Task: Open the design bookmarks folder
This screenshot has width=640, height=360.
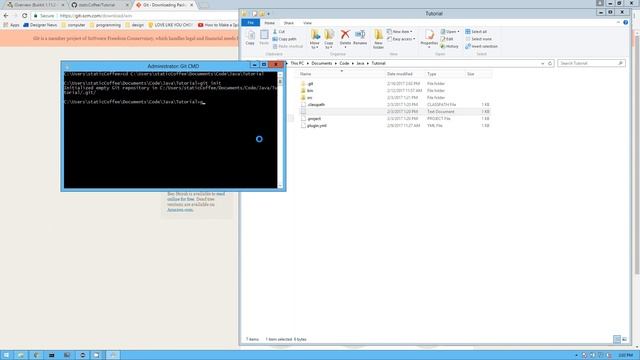Action: pyautogui.click(x=134, y=25)
